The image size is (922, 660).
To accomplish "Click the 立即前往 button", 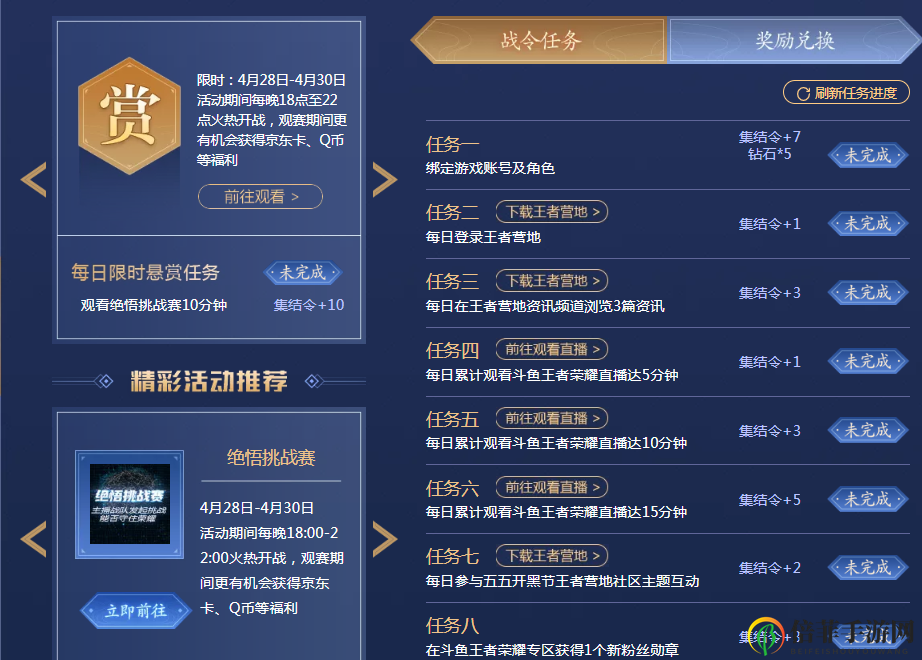I will (x=136, y=611).
